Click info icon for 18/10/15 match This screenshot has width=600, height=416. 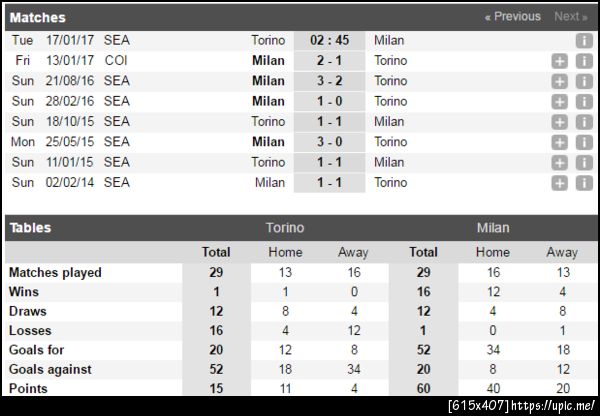point(583,122)
